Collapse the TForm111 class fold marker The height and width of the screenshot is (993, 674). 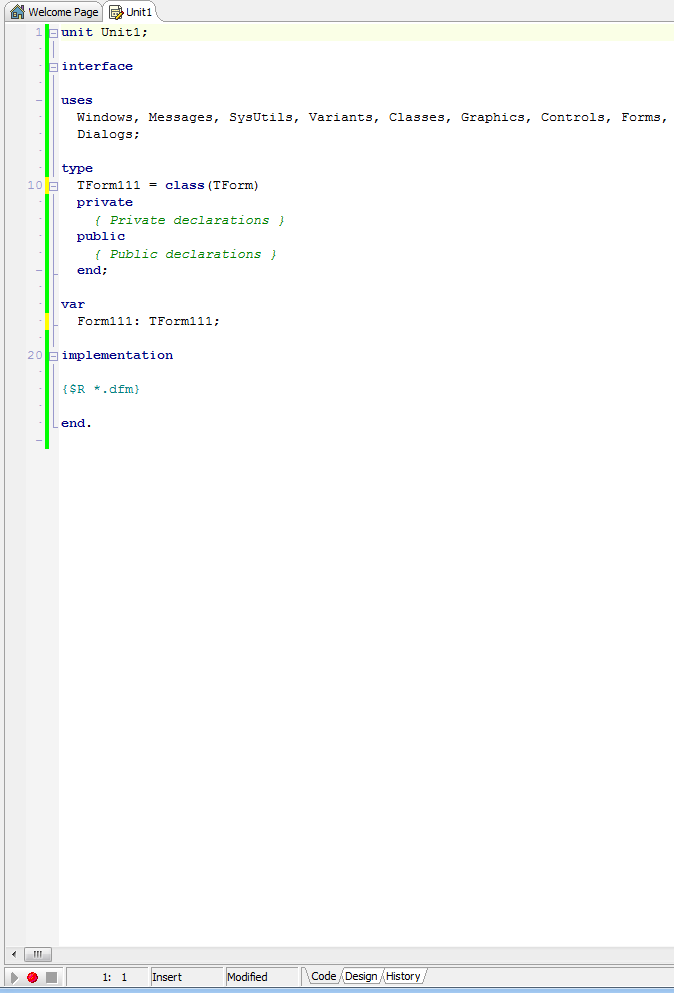(x=54, y=186)
